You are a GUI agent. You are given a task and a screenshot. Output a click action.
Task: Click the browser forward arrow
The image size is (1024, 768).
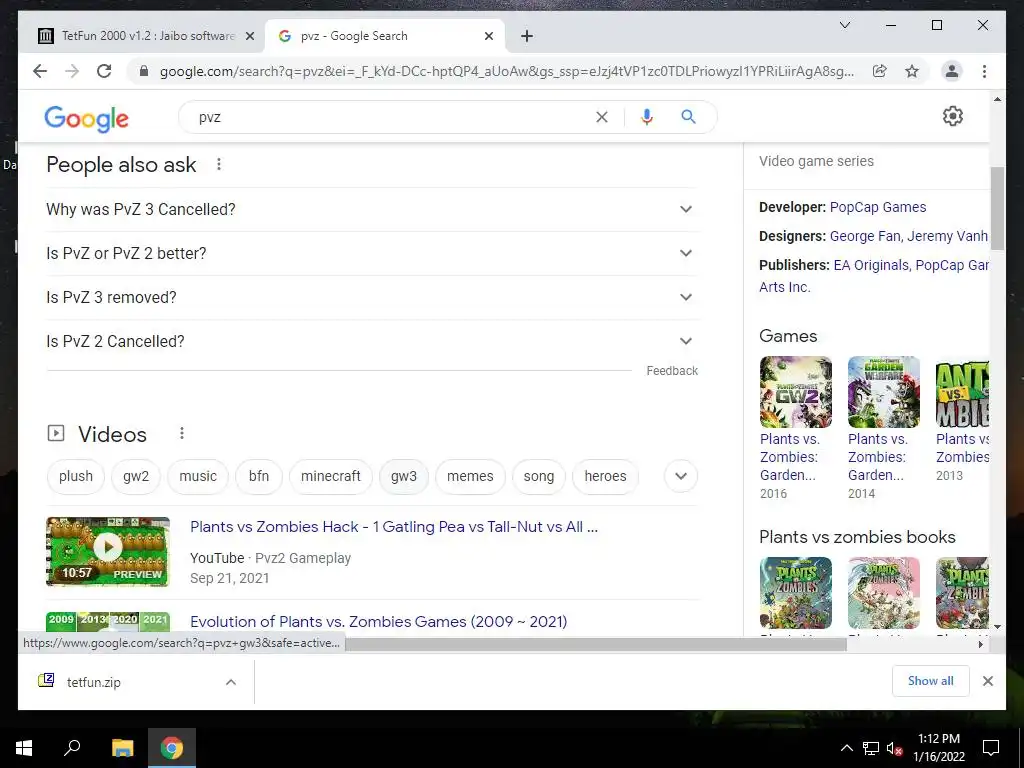pyautogui.click(x=72, y=71)
